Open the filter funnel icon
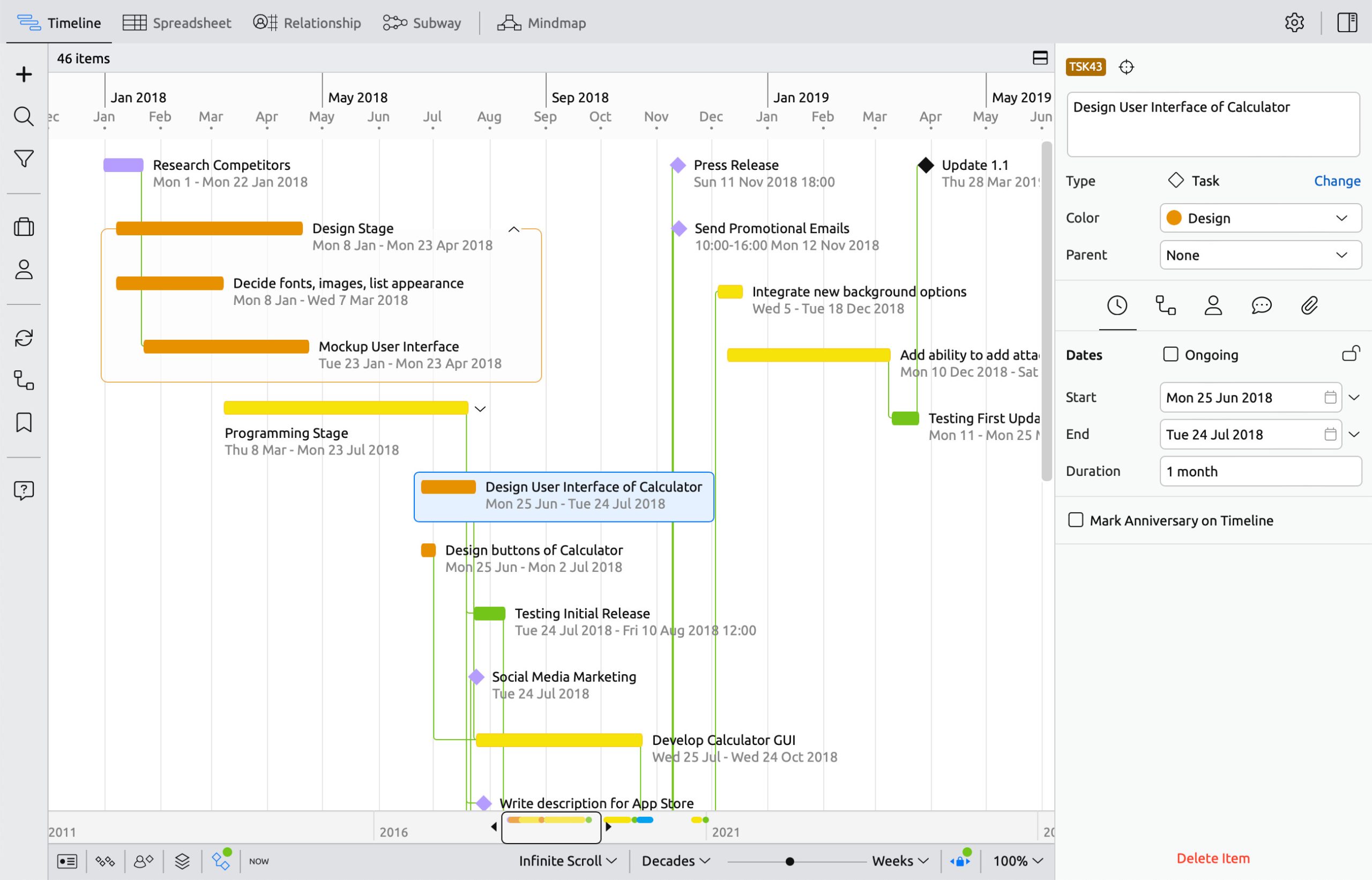The height and width of the screenshot is (880, 1372). (x=24, y=159)
